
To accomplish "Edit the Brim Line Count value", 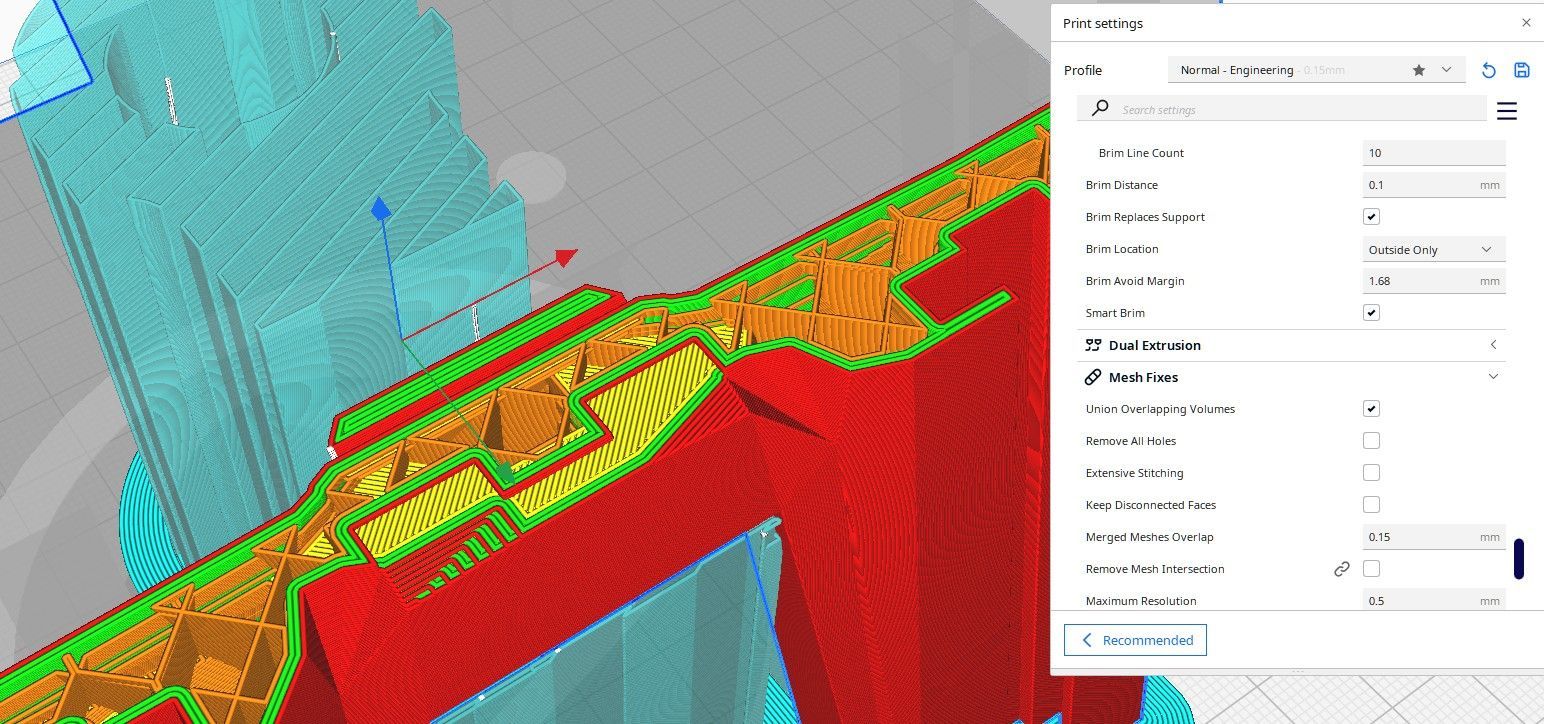I will tap(1434, 153).
